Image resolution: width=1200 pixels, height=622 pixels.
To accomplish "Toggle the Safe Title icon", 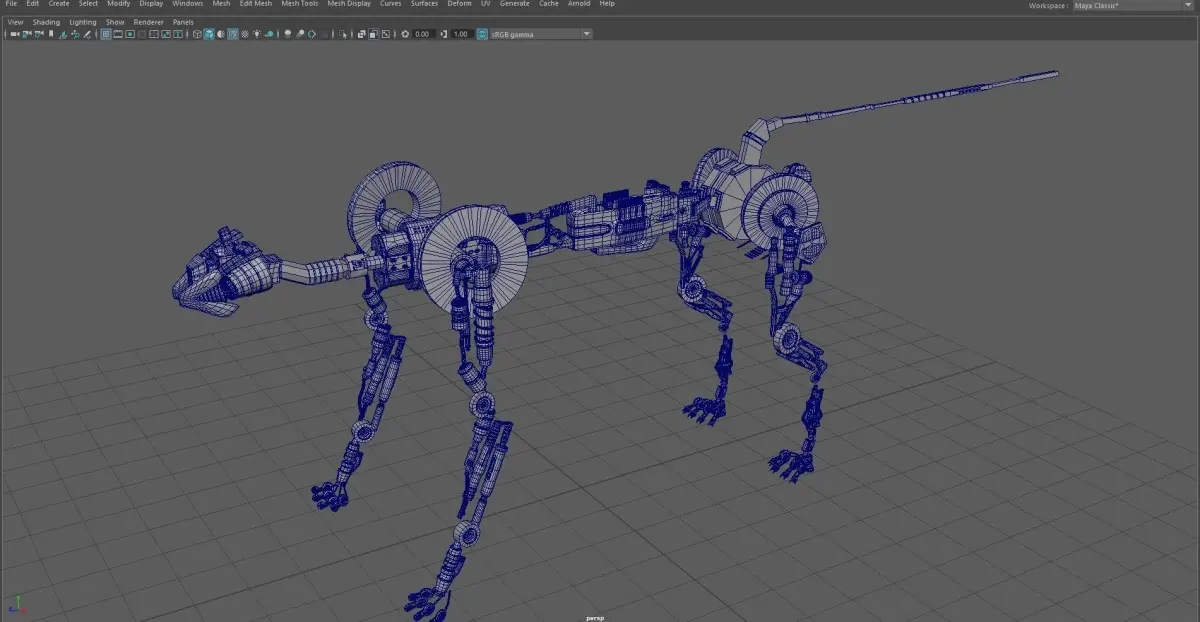I will click(178, 34).
